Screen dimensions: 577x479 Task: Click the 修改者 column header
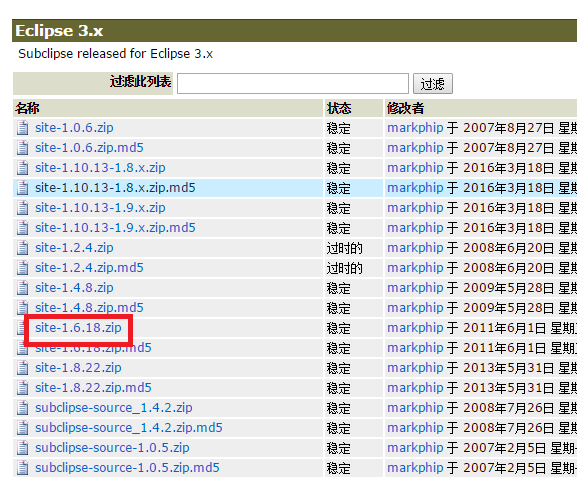point(405,108)
